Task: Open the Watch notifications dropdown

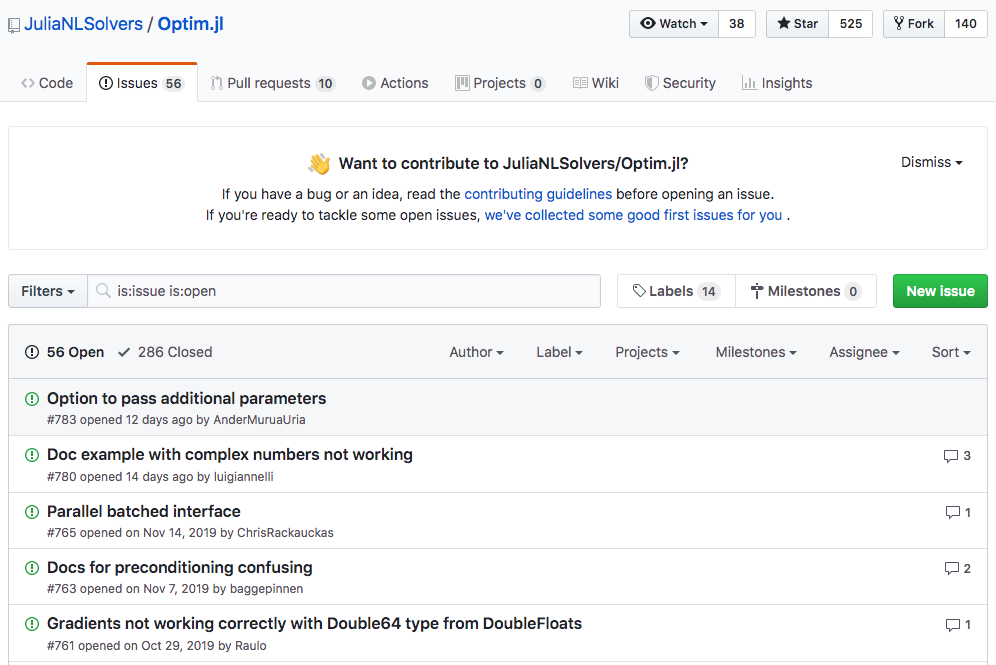Action: click(674, 24)
